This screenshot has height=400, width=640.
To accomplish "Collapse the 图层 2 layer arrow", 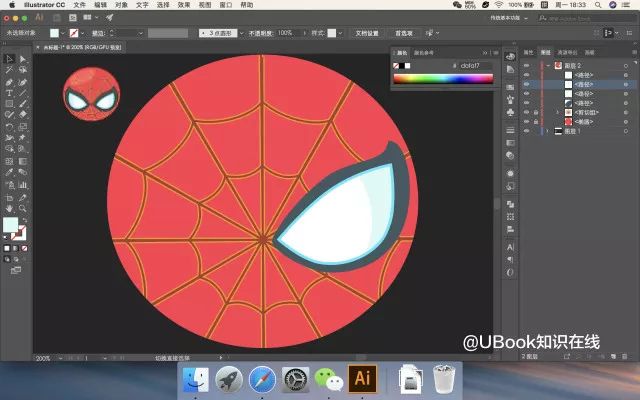I will coord(548,65).
